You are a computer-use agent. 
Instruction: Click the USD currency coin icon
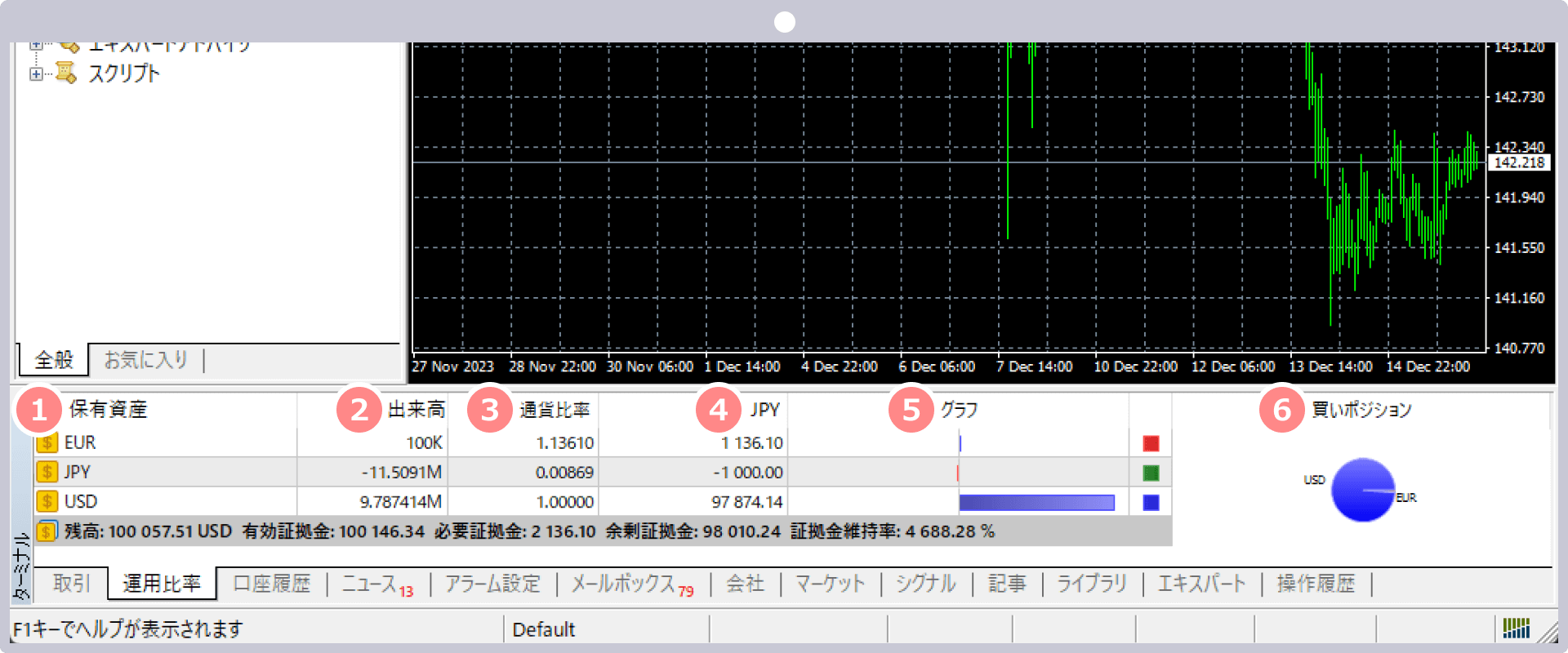(x=47, y=501)
